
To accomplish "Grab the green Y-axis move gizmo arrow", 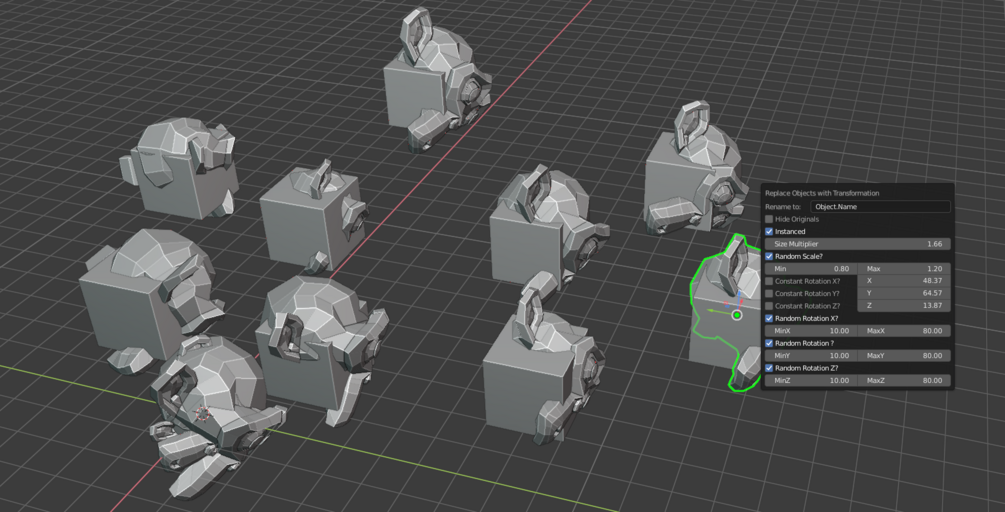I will tap(717, 311).
